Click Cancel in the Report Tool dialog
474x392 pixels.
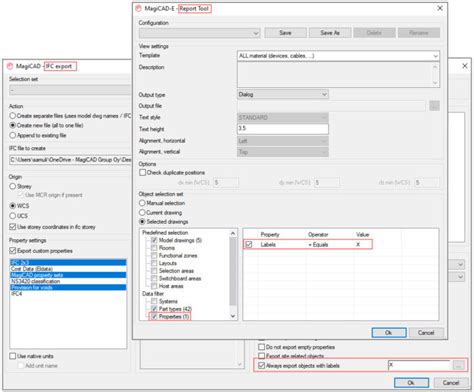(426, 332)
